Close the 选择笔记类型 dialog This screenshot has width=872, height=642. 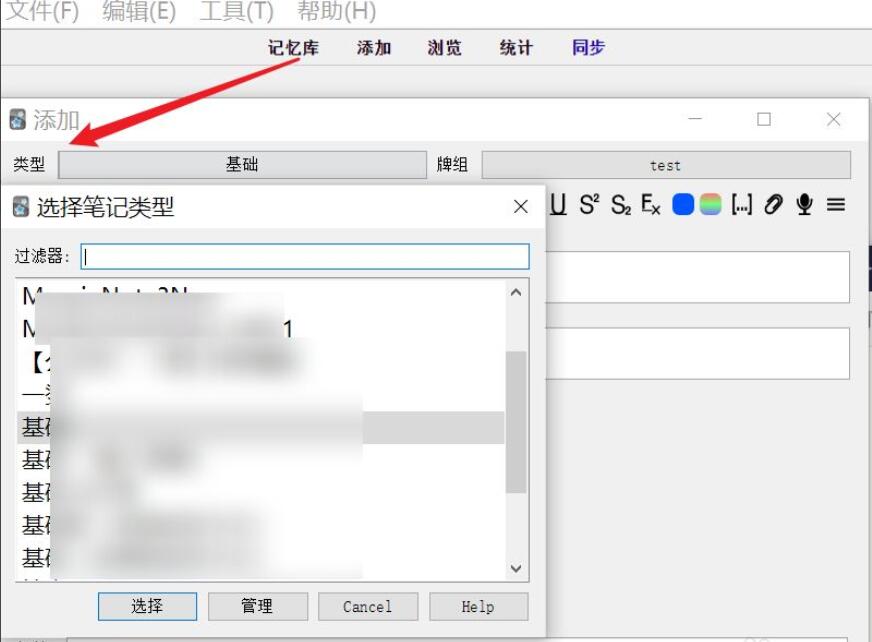(521, 206)
